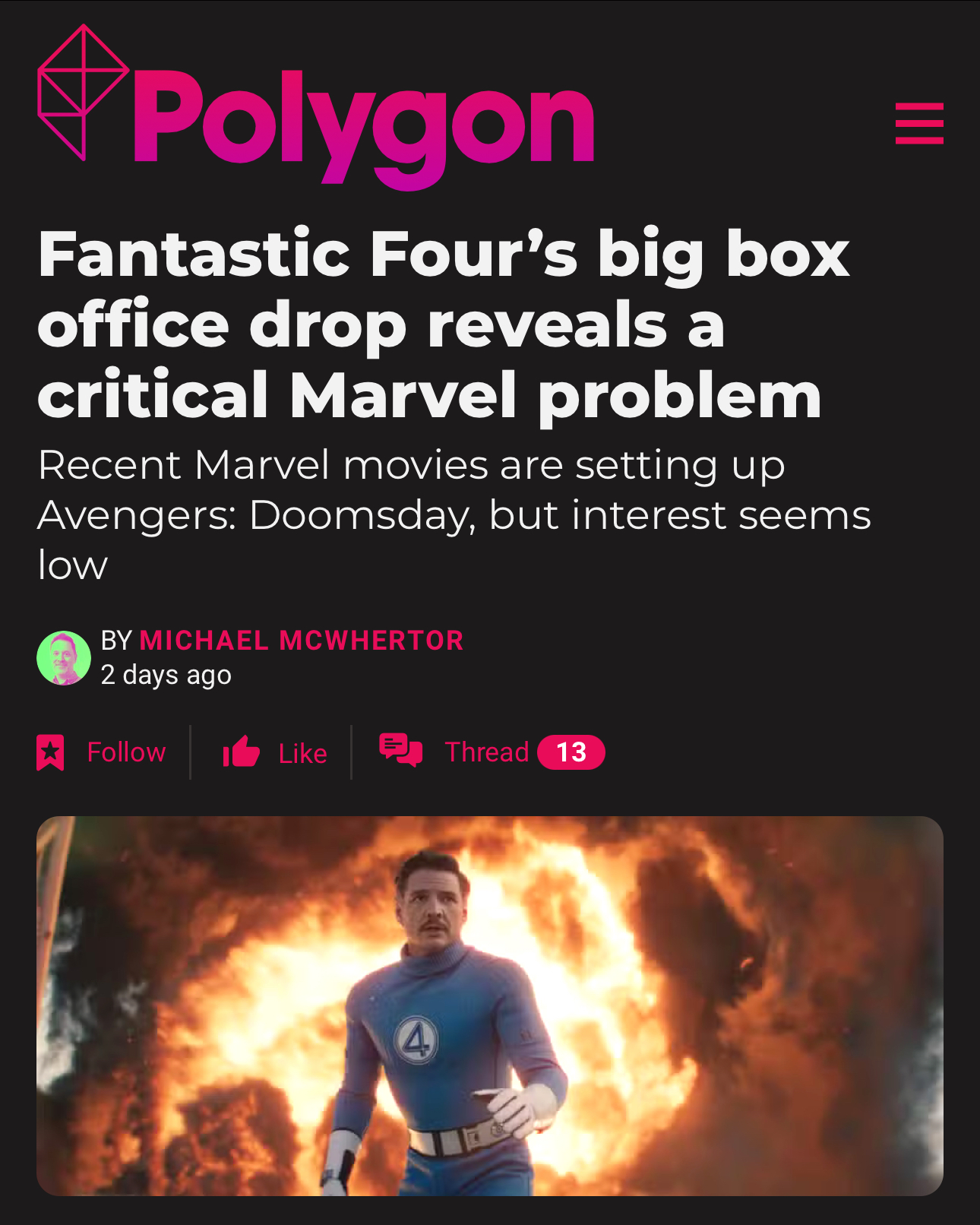
Task: Click the Fantastic Four article headline
Action: (x=444, y=324)
